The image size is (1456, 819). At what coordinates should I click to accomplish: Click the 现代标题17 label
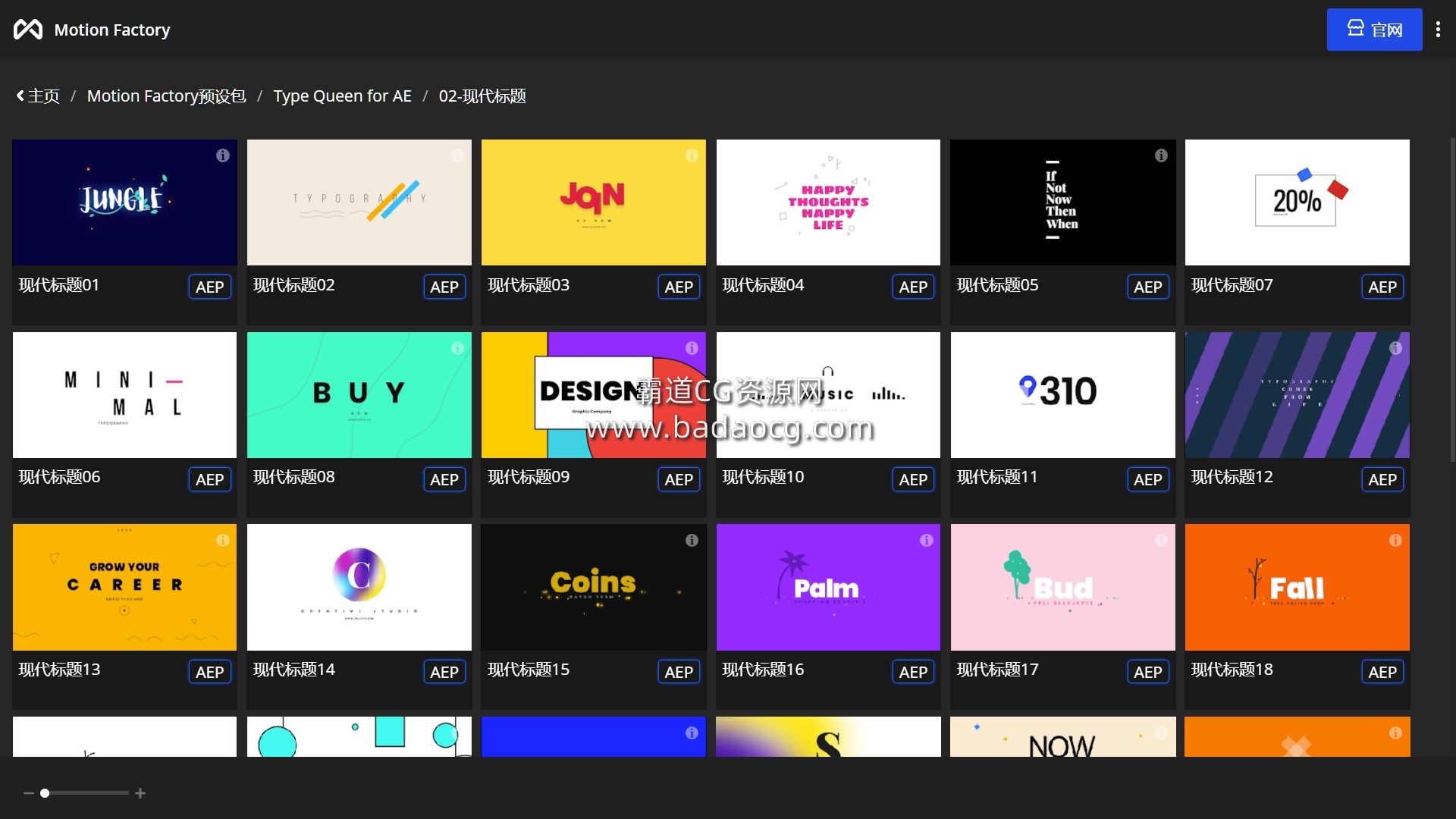[997, 670]
